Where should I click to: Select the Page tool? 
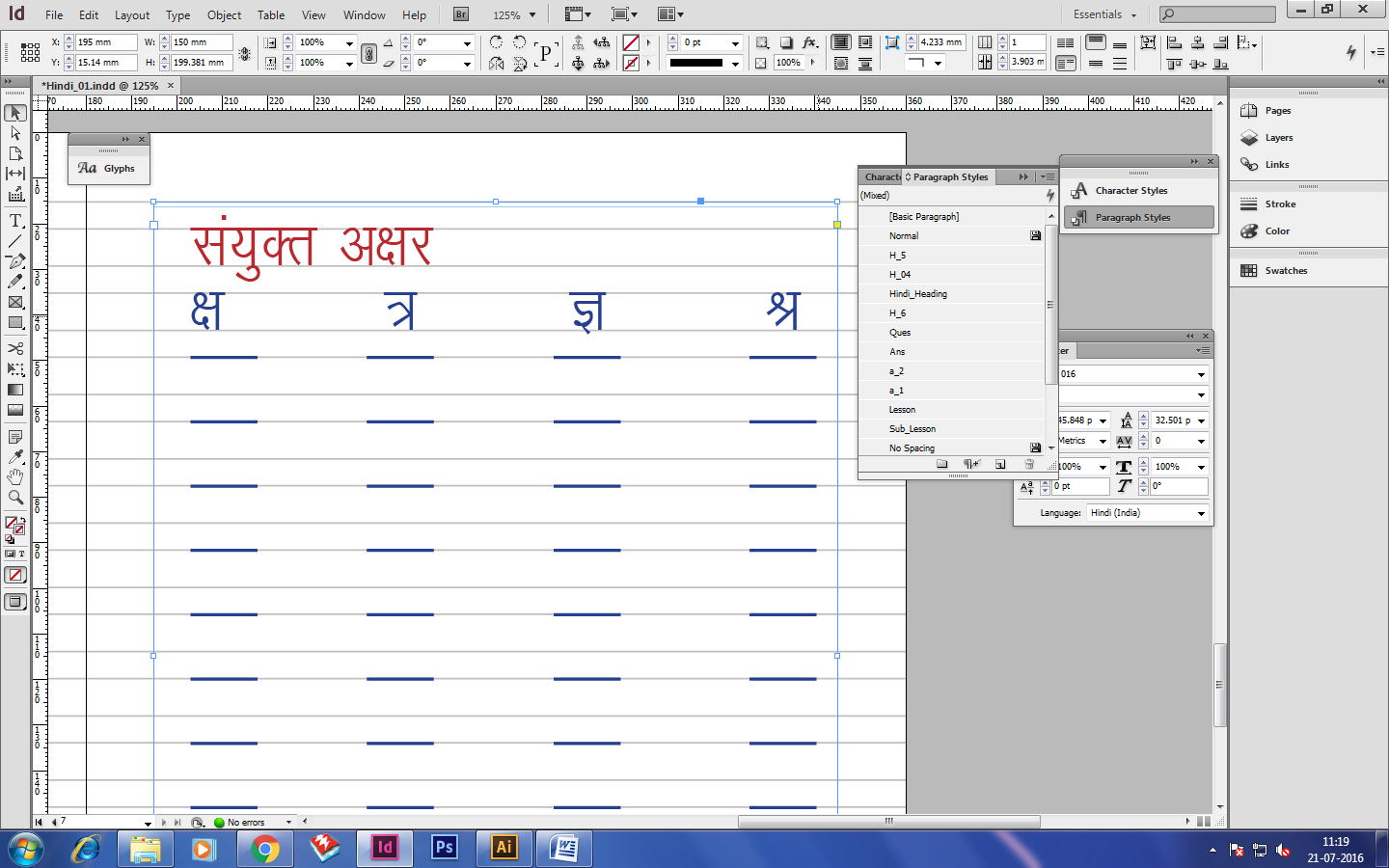coord(15,153)
